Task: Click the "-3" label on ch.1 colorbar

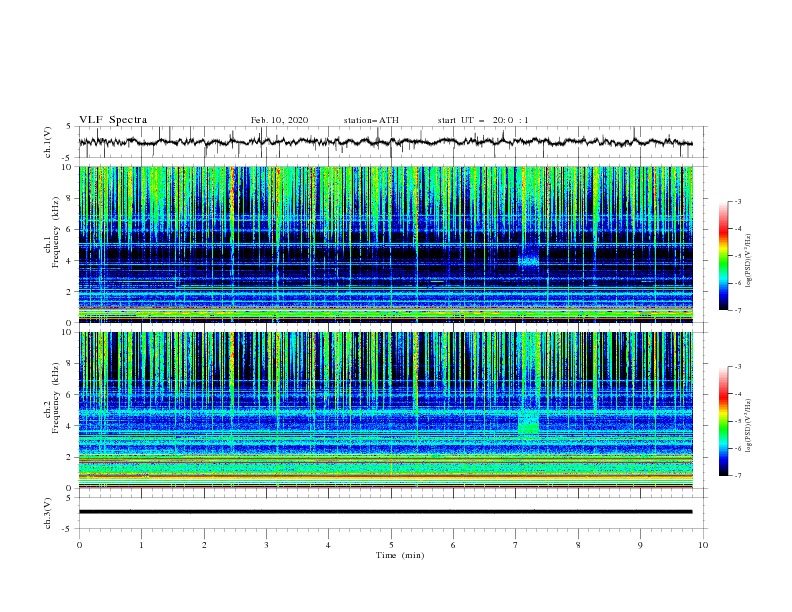Action: tap(737, 201)
